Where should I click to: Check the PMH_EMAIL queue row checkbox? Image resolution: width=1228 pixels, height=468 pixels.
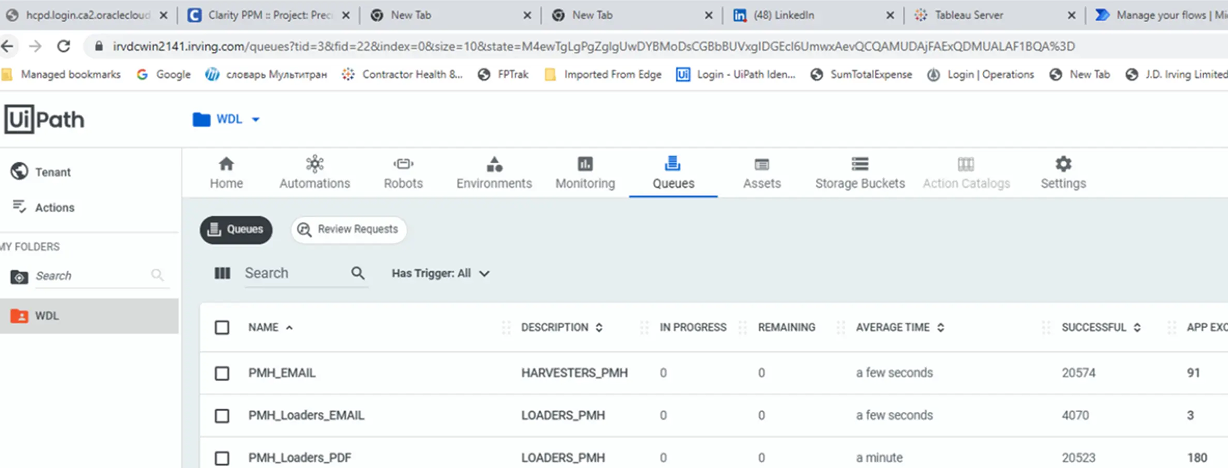coord(222,373)
